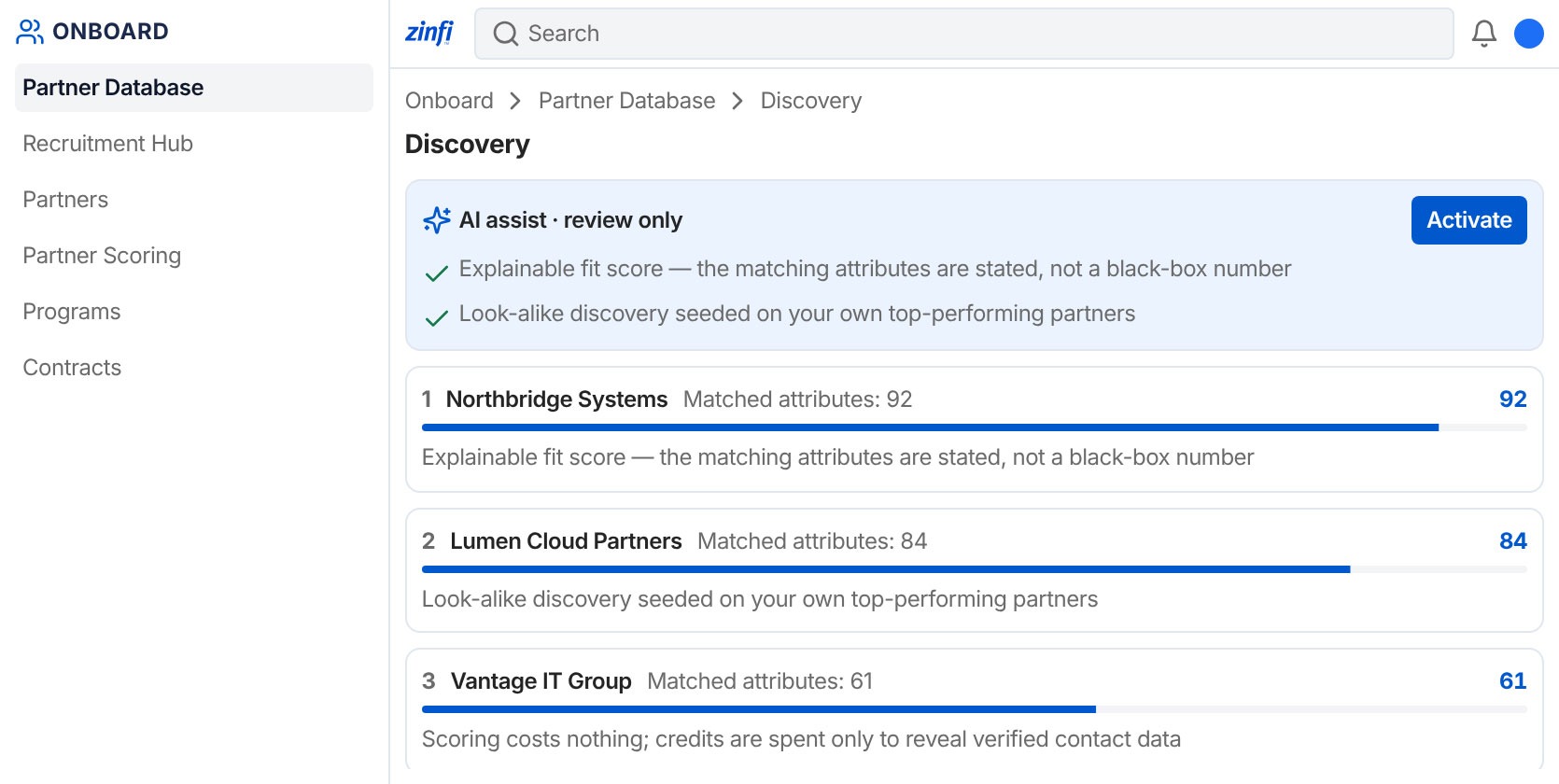This screenshot has width=1559, height=784.
Task: Open the Vantage IT Group name
Action: click(x=541, y=681)
